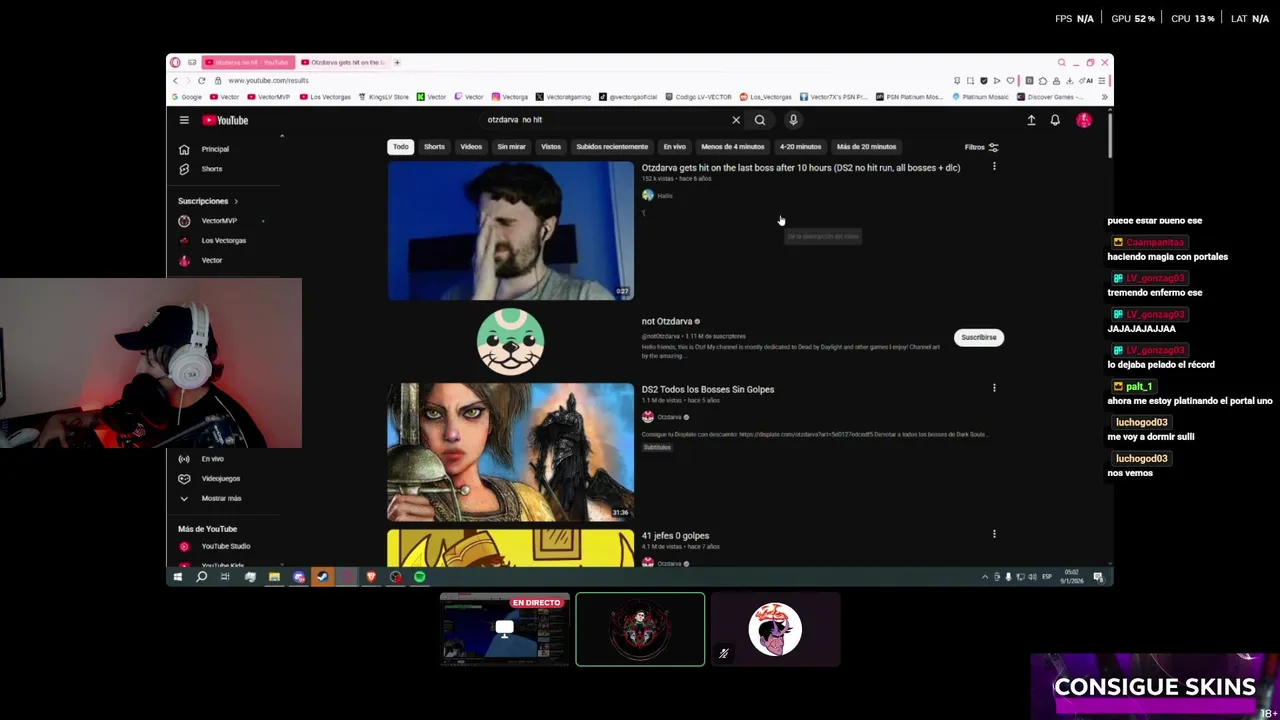Open Spotify from the taskbar
This screenshot has height=720, width=1280.
[419, 577]
